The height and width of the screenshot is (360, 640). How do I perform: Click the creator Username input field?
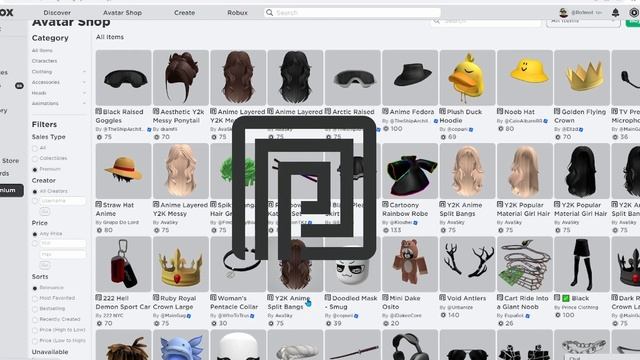pos(63,201)
